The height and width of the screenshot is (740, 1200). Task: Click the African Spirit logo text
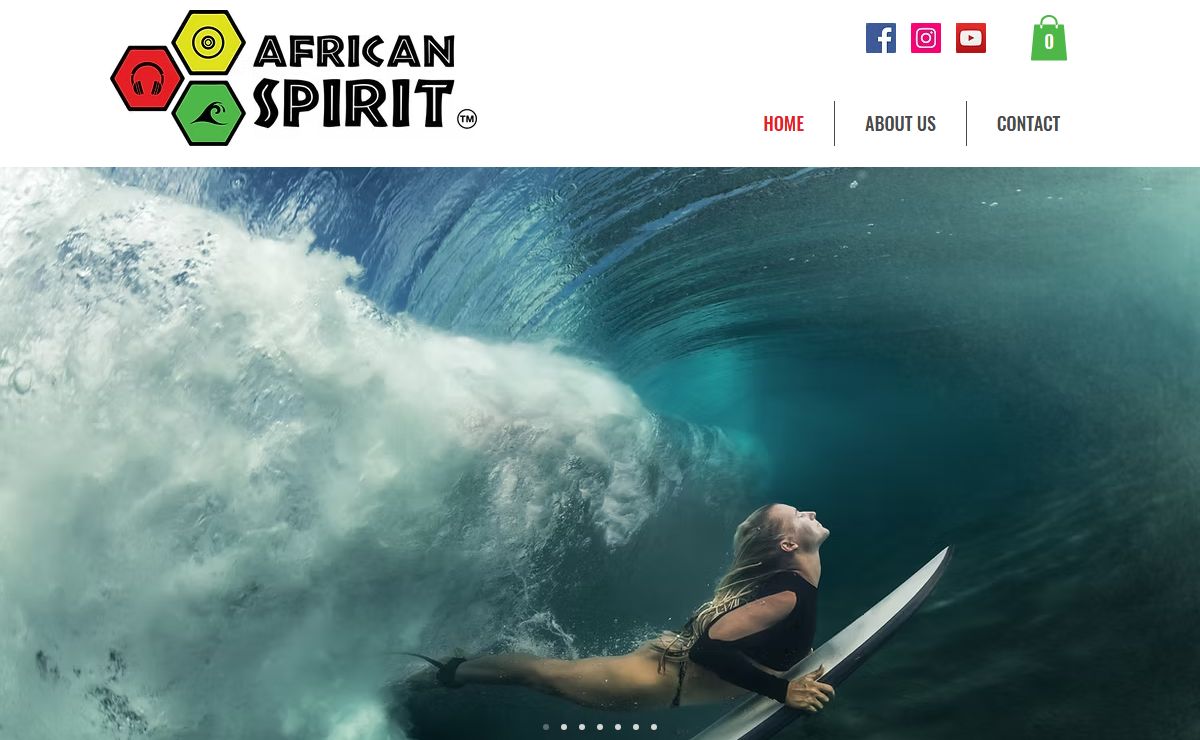(x=354, y=80)
